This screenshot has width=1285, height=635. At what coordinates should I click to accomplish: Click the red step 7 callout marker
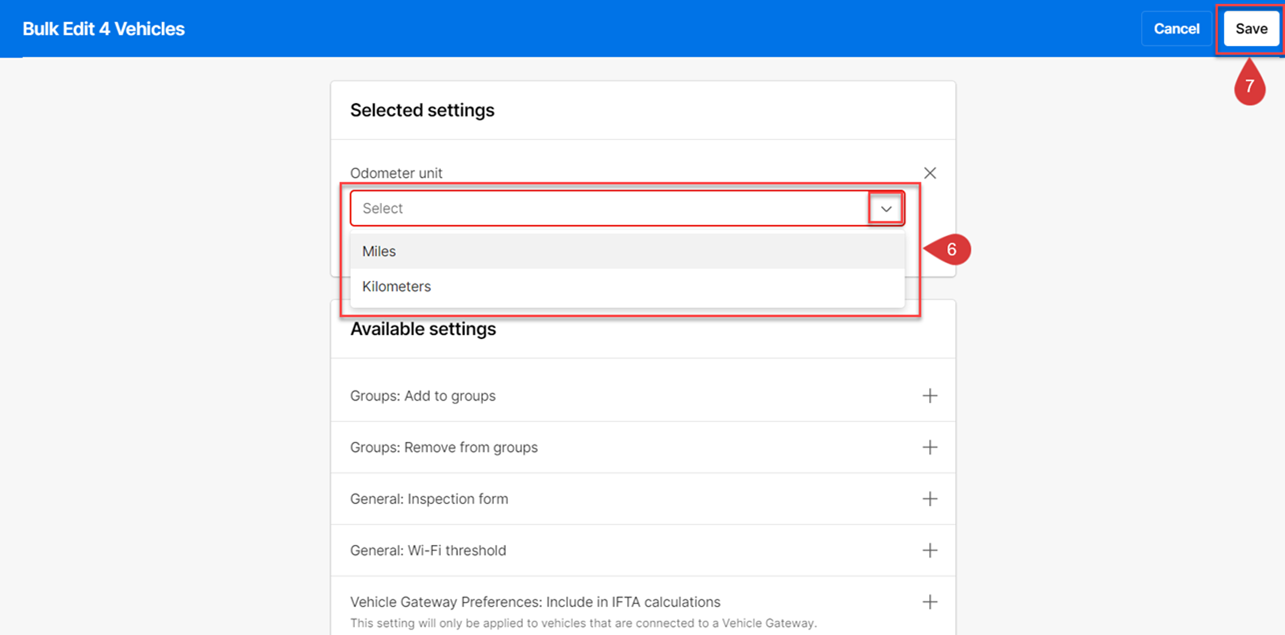click(x=1250, y=87)
